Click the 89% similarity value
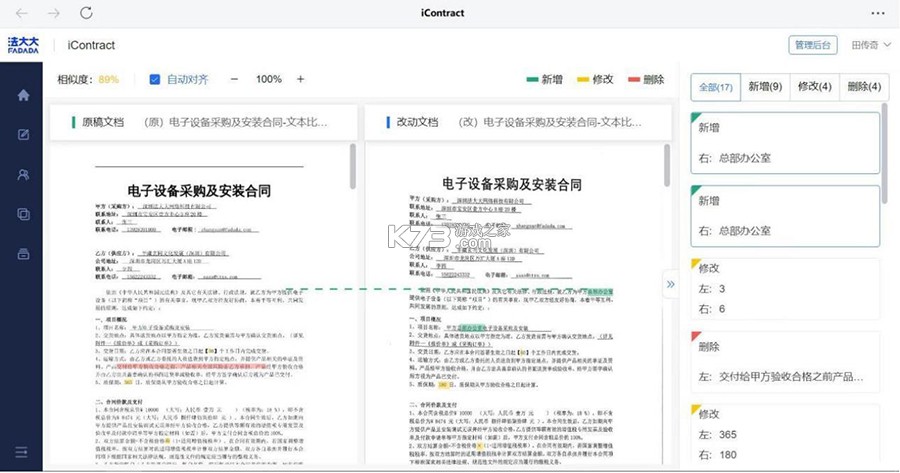 [x=108, y=79]
